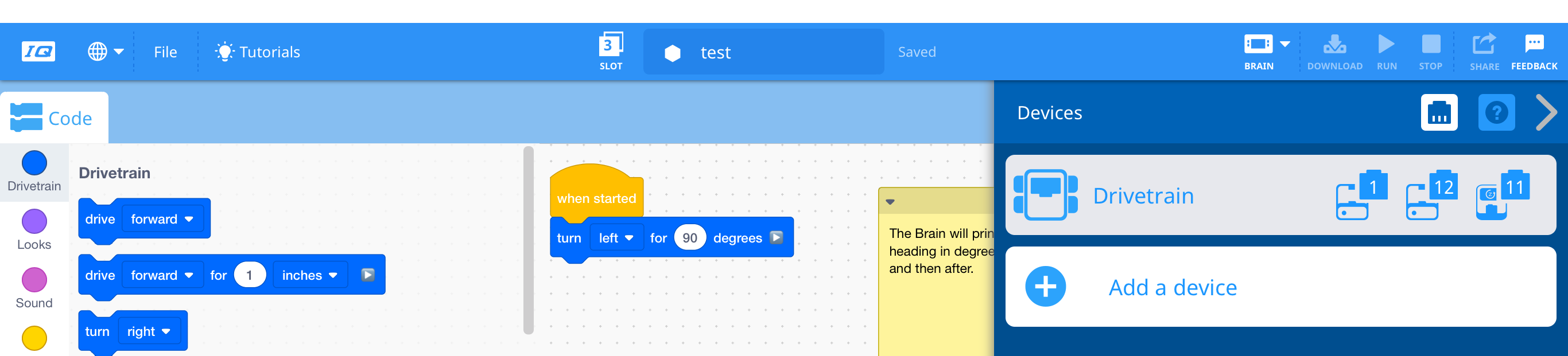1568x356 pixels.
Task: Open the Tutorials menu
Action: (258, 52)
